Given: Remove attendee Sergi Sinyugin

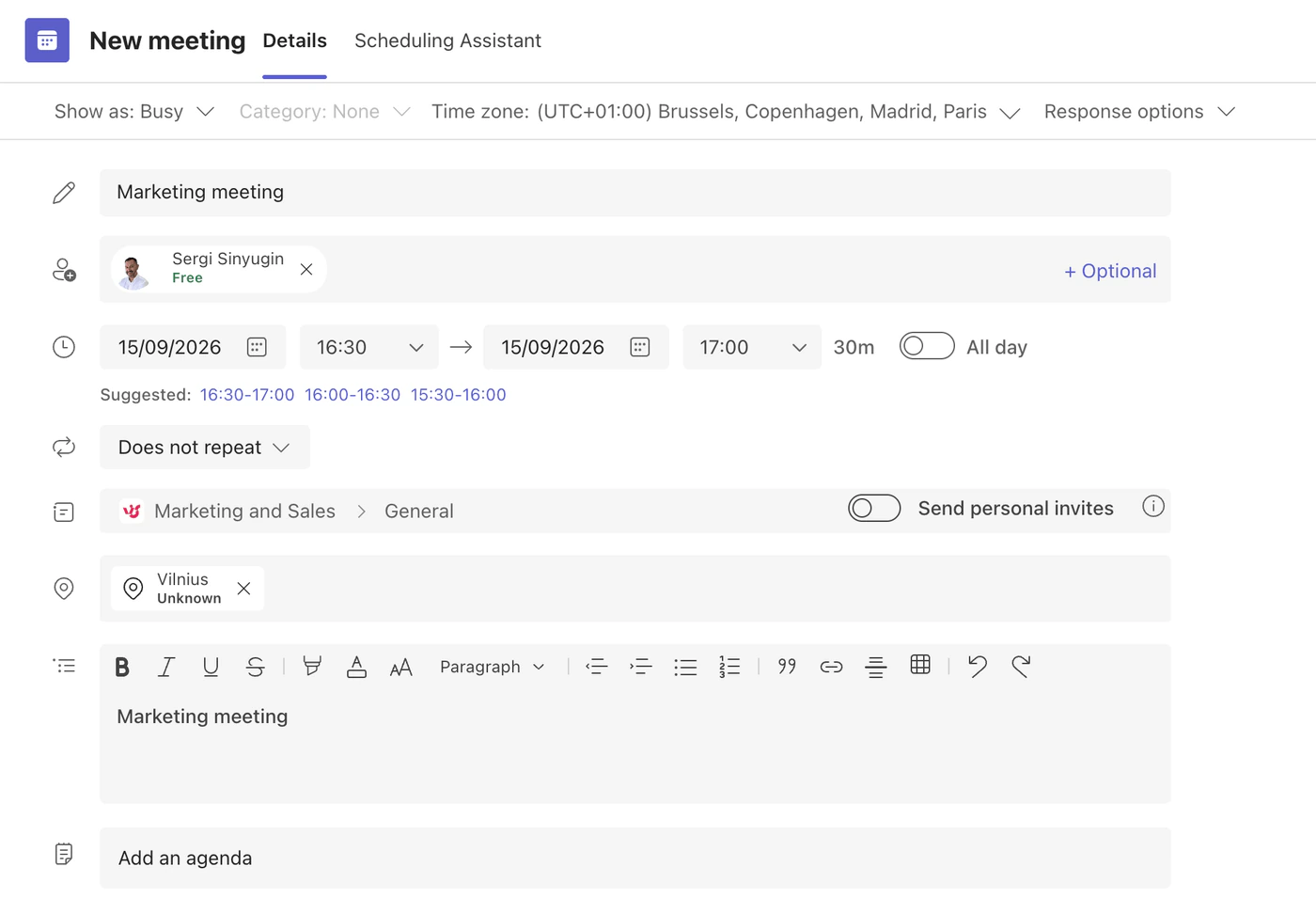Looking at the screenshot, I should click(306, 269).
